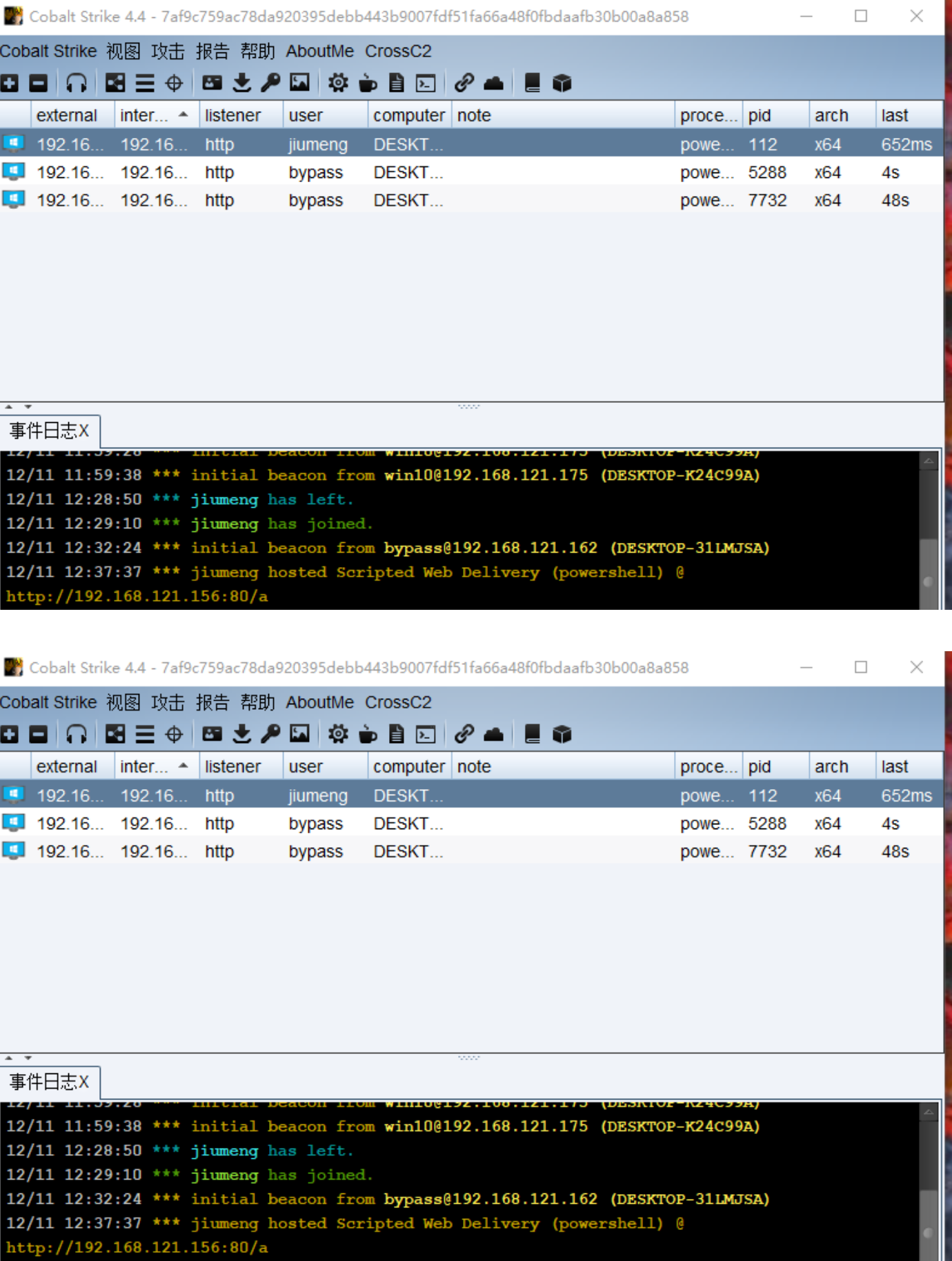Open credentials icon in bottom window toolbar

click(212, 735)
